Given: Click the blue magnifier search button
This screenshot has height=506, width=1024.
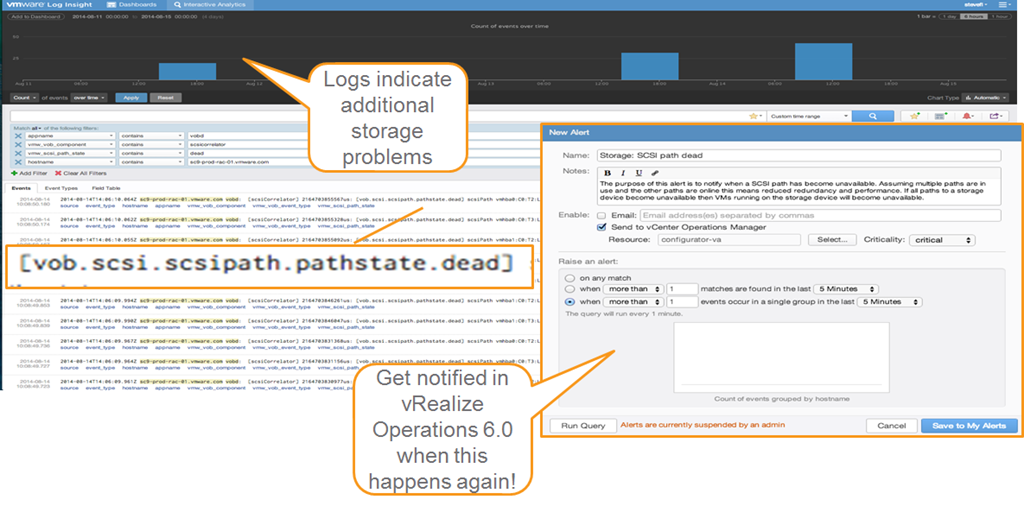Looking at the screenshot, I should coord(873,116).
